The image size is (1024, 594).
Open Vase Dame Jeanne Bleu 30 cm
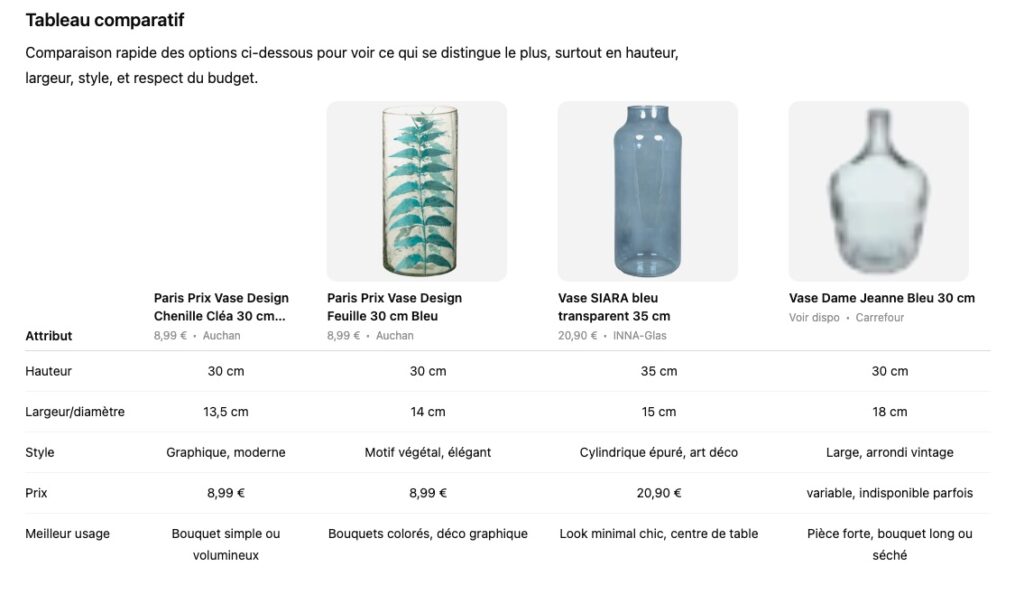(x=881, y=298)
